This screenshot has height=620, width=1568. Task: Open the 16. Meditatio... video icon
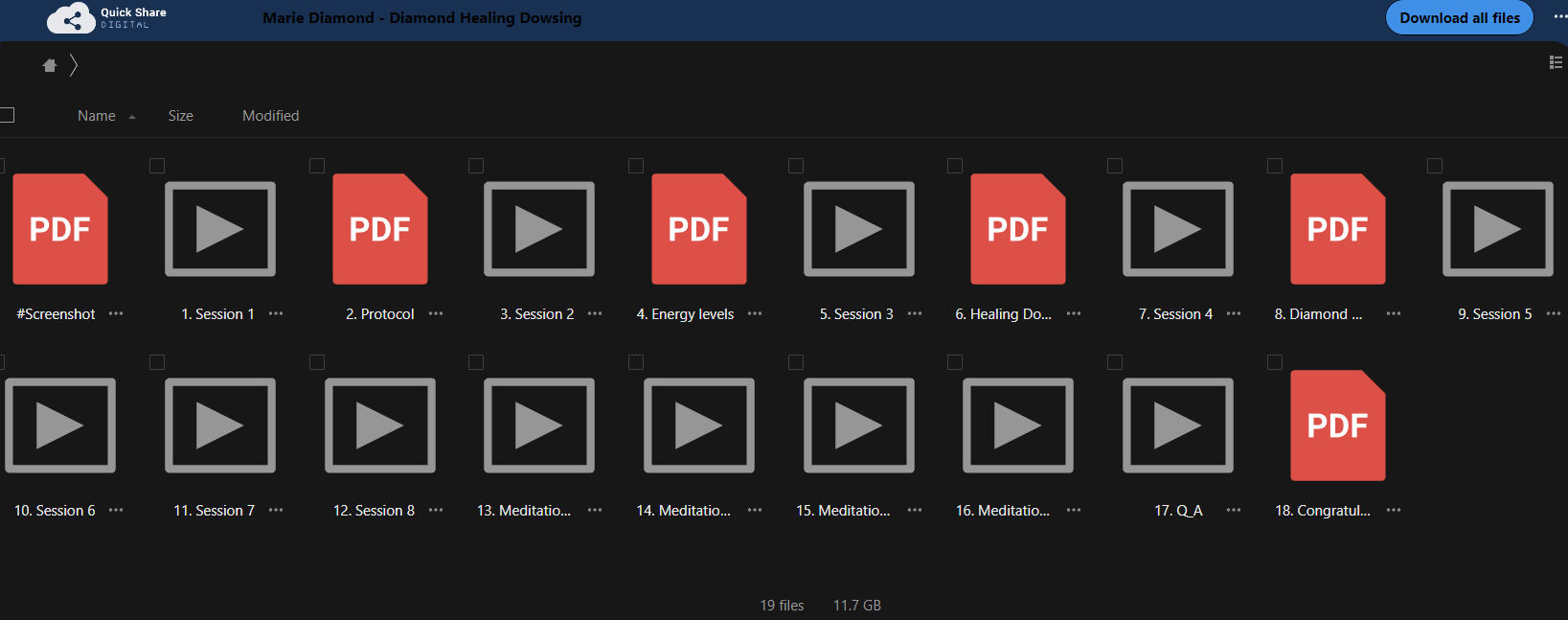[x=1018, y=425]
